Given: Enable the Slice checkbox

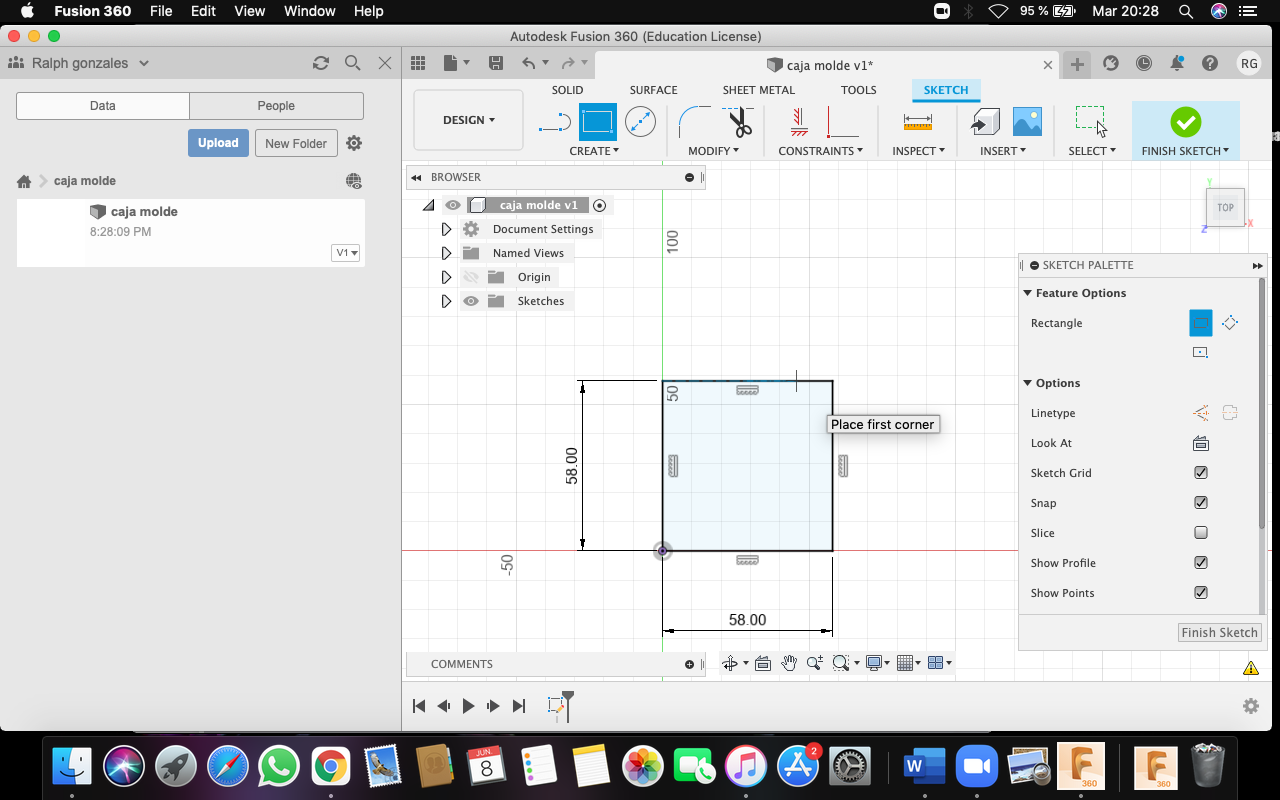Looking at the screenshot, I should coord(1201,533).
